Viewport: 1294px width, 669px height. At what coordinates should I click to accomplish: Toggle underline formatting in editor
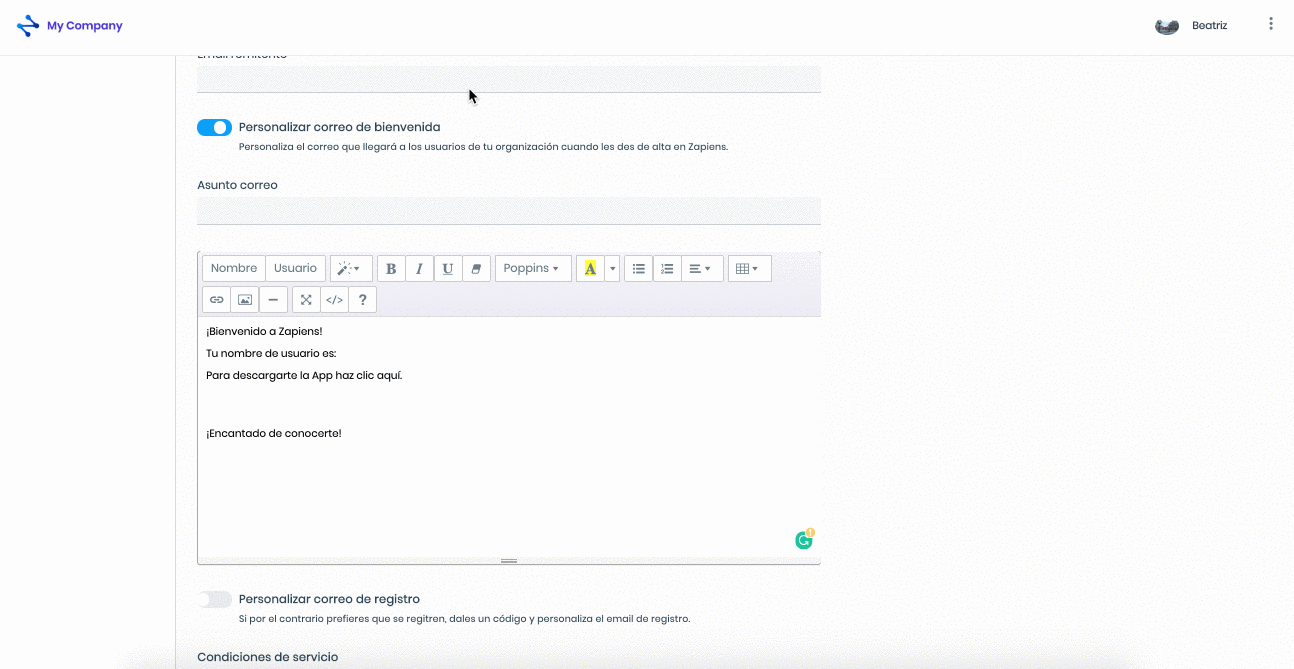pos(447,268)
